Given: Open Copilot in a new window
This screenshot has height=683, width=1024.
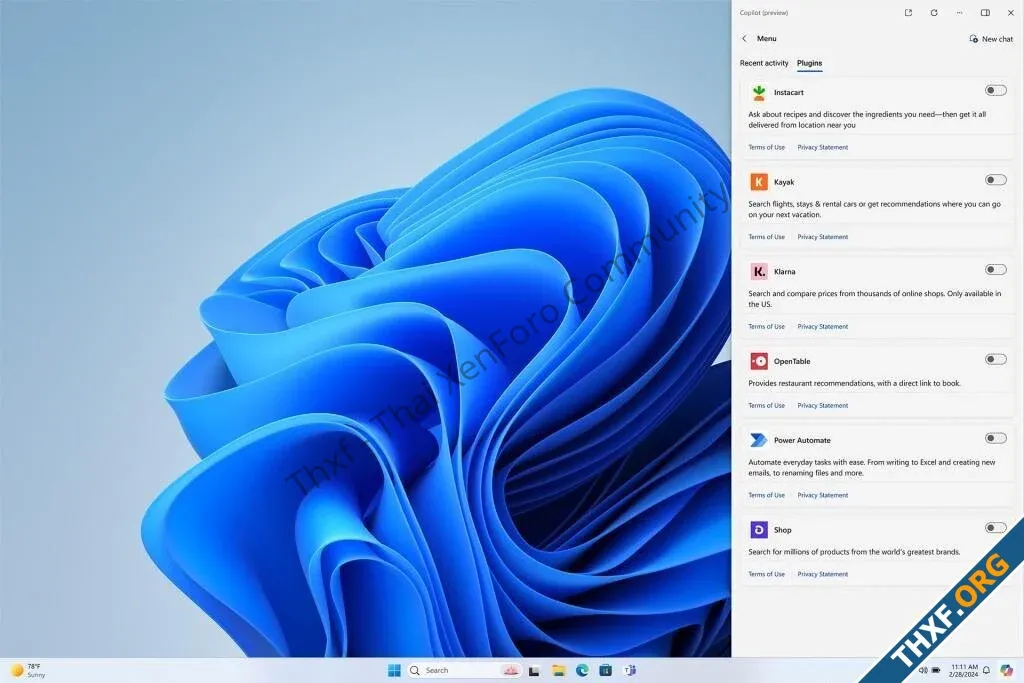Looking at the screenshot, I should coord(908,12).
